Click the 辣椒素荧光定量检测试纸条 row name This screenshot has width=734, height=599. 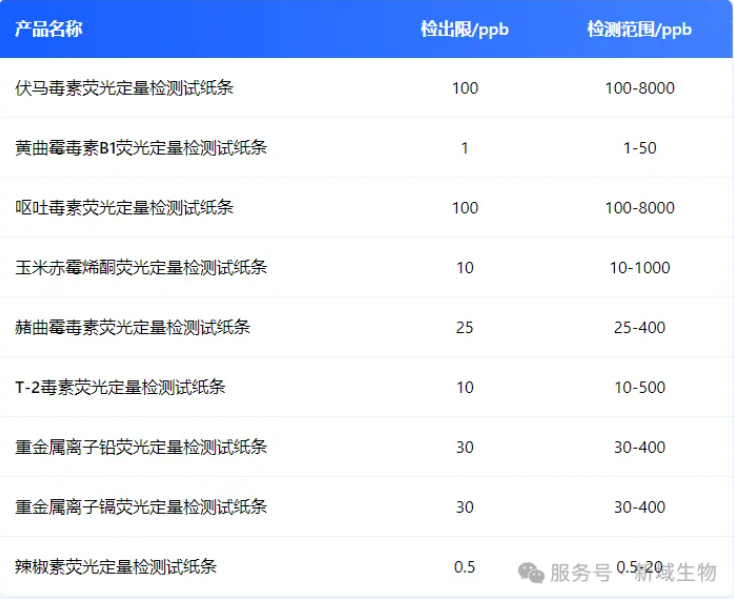pos(116,567)
